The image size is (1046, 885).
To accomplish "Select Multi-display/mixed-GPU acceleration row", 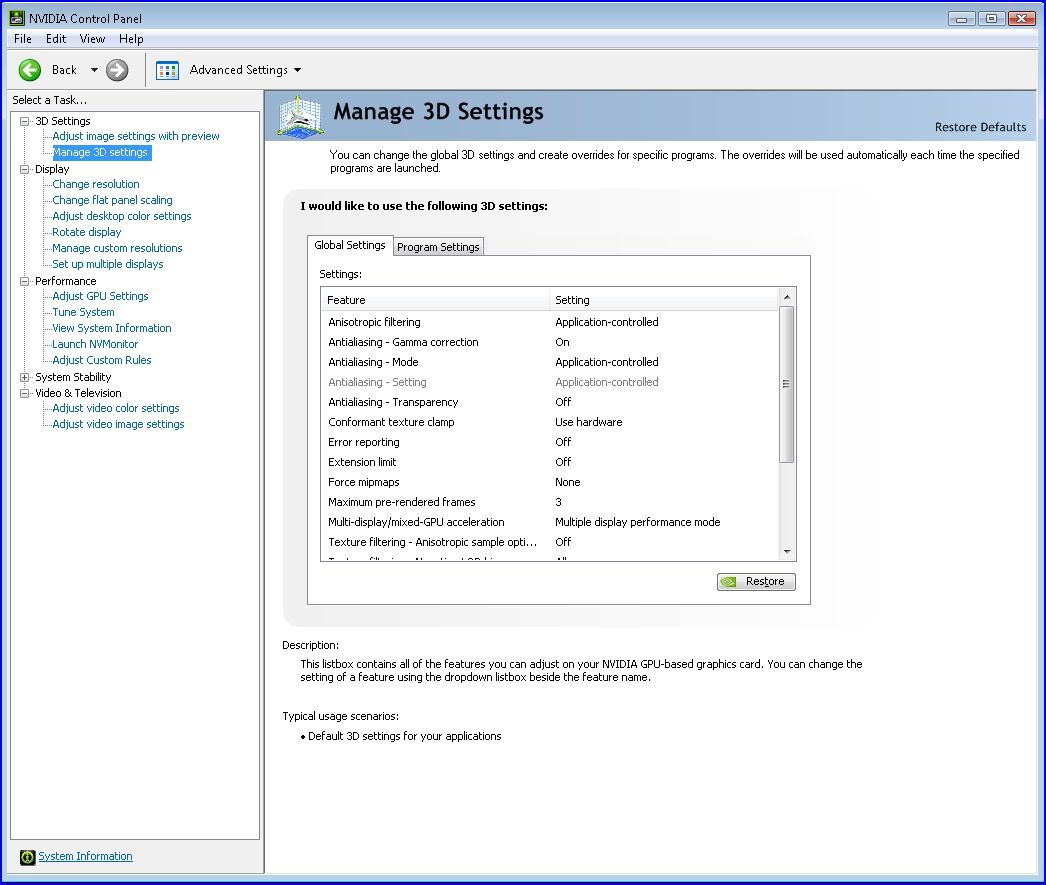I will 550,522.
